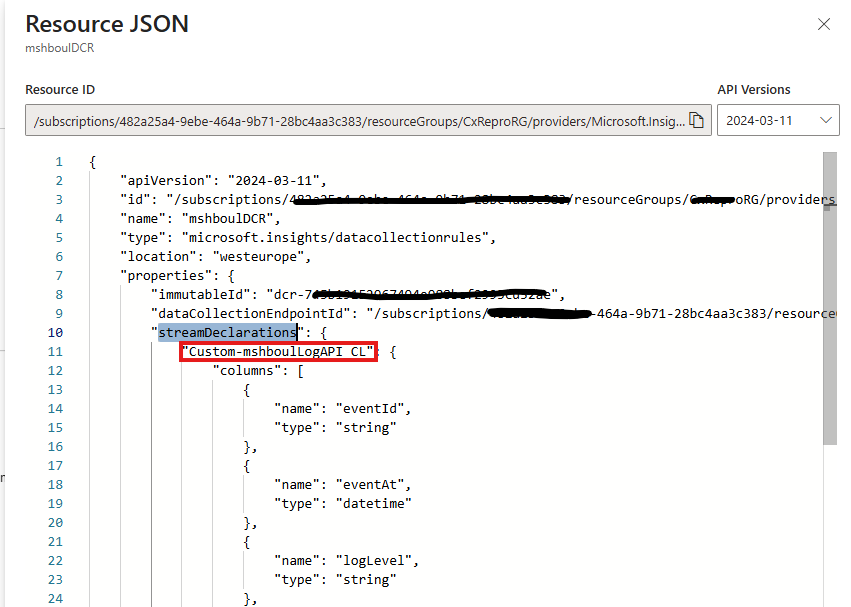Click the "datetime" type value on line 19
The width and height of the screenshot is (851, 607).
click(373, 503)
